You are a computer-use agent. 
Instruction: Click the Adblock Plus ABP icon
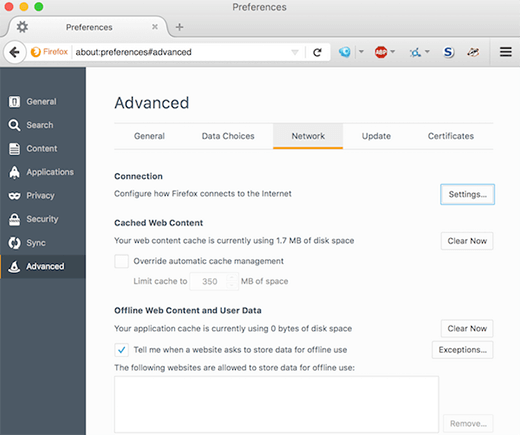pos(381,52)
